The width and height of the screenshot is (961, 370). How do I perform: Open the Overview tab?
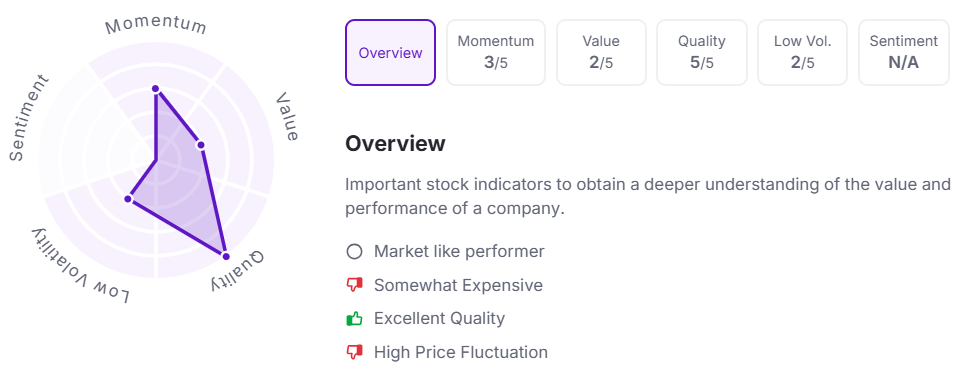coord(390,53)
